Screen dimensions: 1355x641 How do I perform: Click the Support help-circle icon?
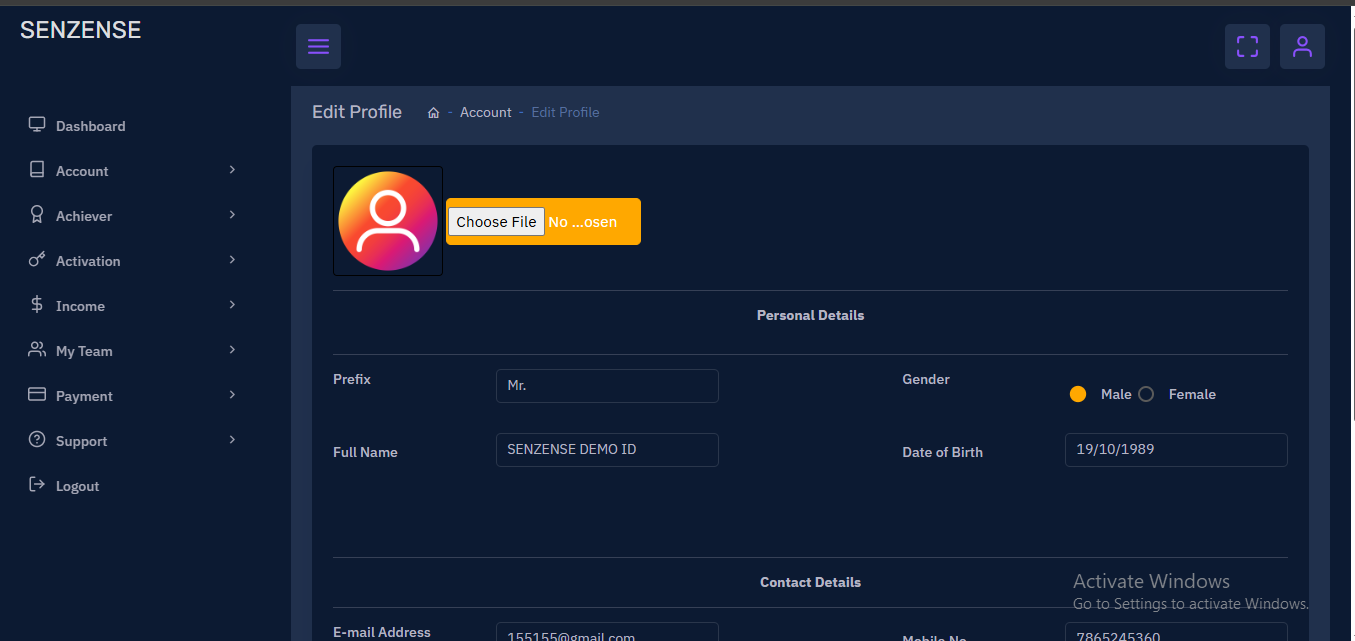[x=37, y=440]
